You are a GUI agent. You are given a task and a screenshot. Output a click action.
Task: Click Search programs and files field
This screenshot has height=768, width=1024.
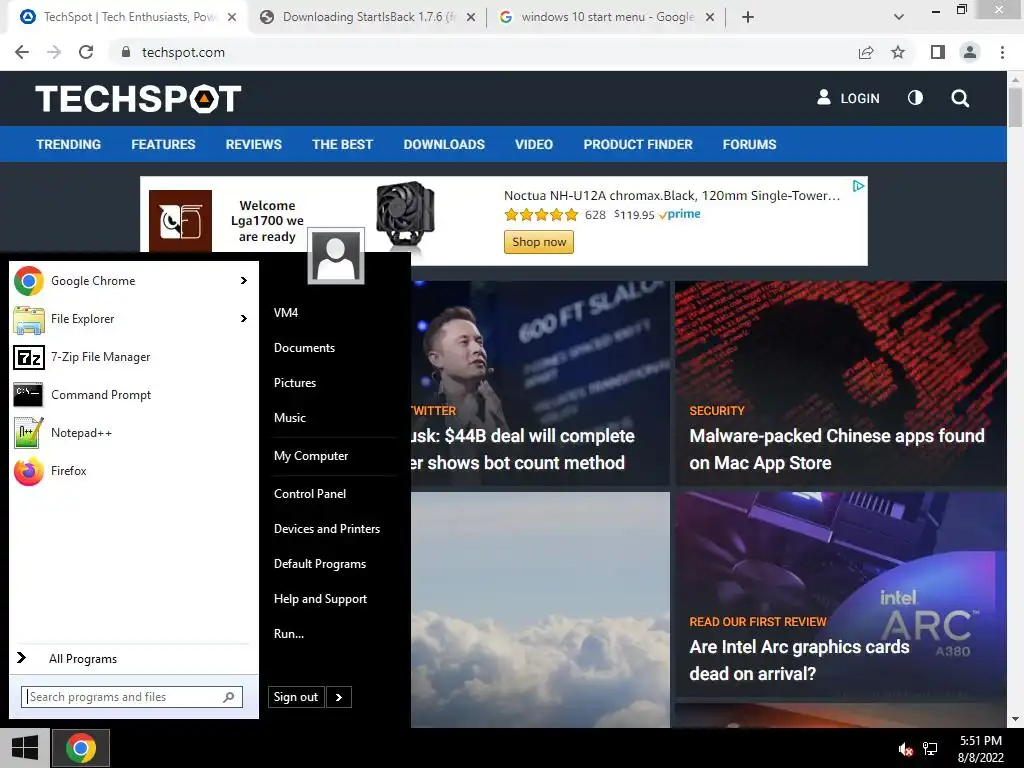click(x=132, y=697)
